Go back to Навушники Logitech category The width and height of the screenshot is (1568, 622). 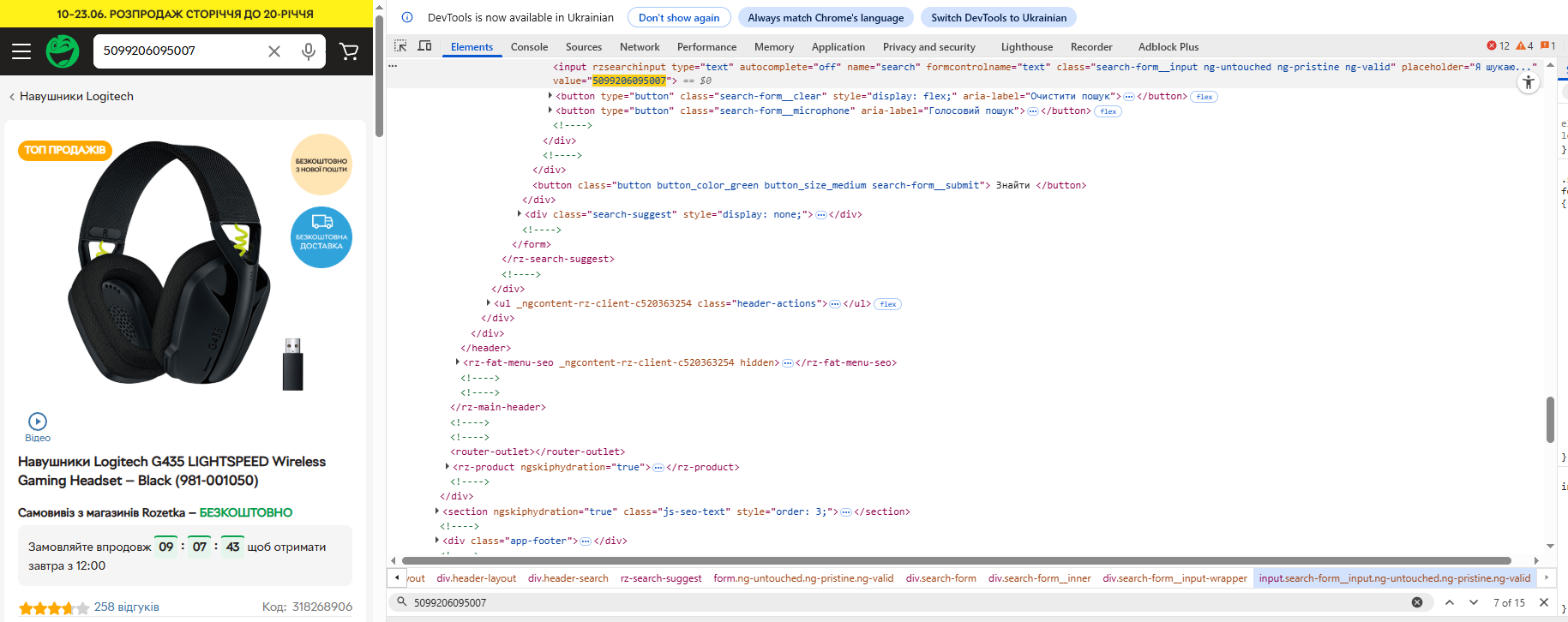tap(71, 97)
